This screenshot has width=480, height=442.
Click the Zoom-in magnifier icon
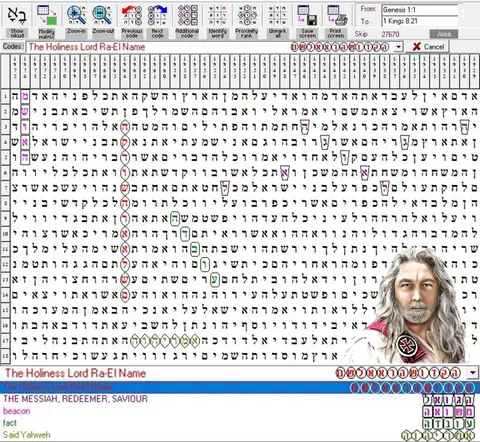click(x=76, y=15)
